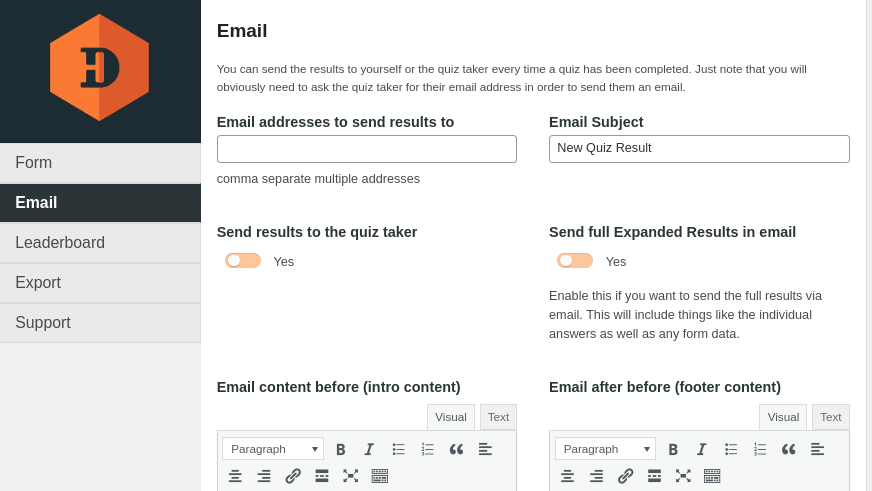Insert Read More tag in intro editor
The width and height of the screenshot is (872, 491).
coord(322,476)
